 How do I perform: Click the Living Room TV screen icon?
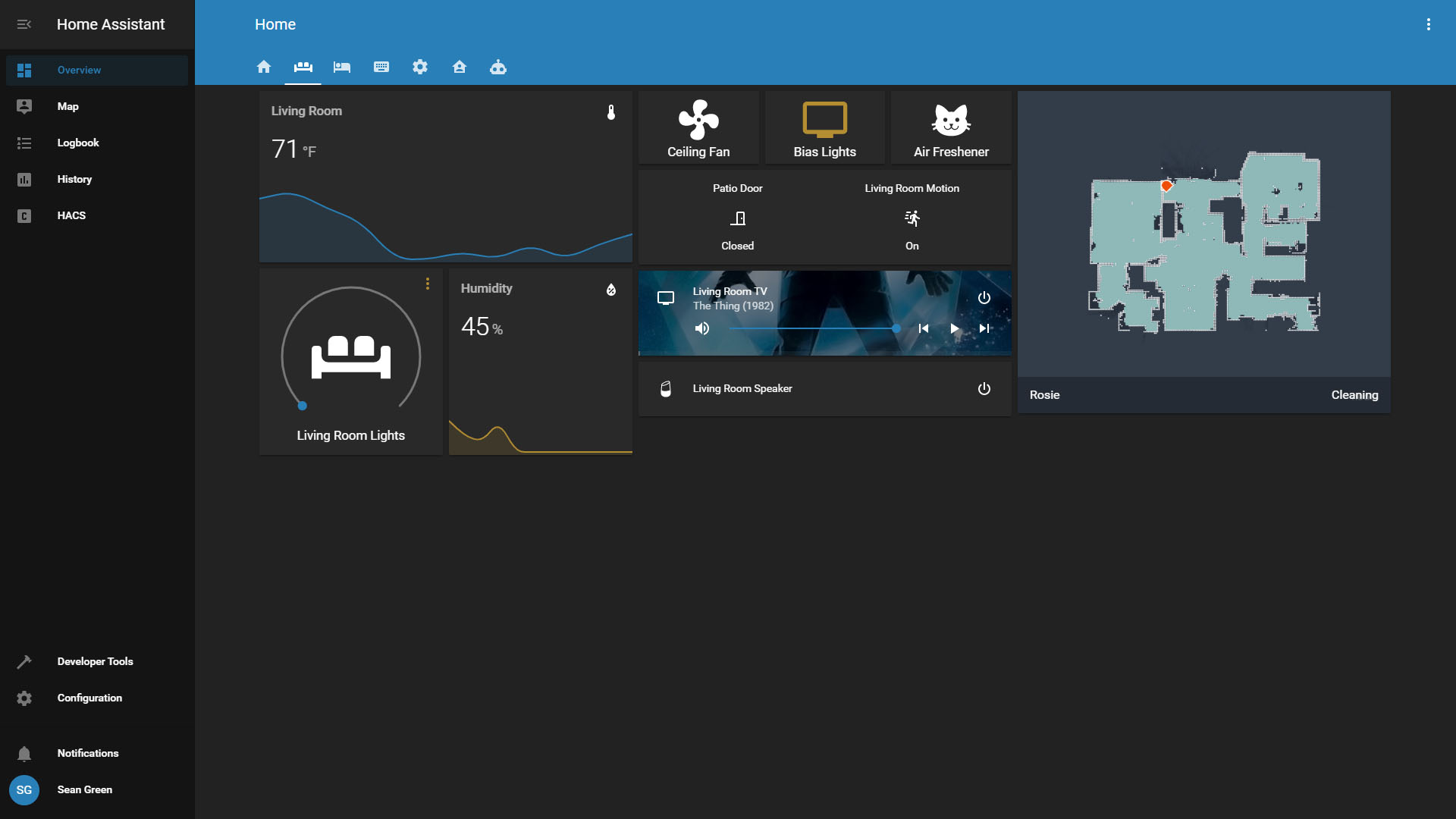pyautogui.click(x=666, y=298)
